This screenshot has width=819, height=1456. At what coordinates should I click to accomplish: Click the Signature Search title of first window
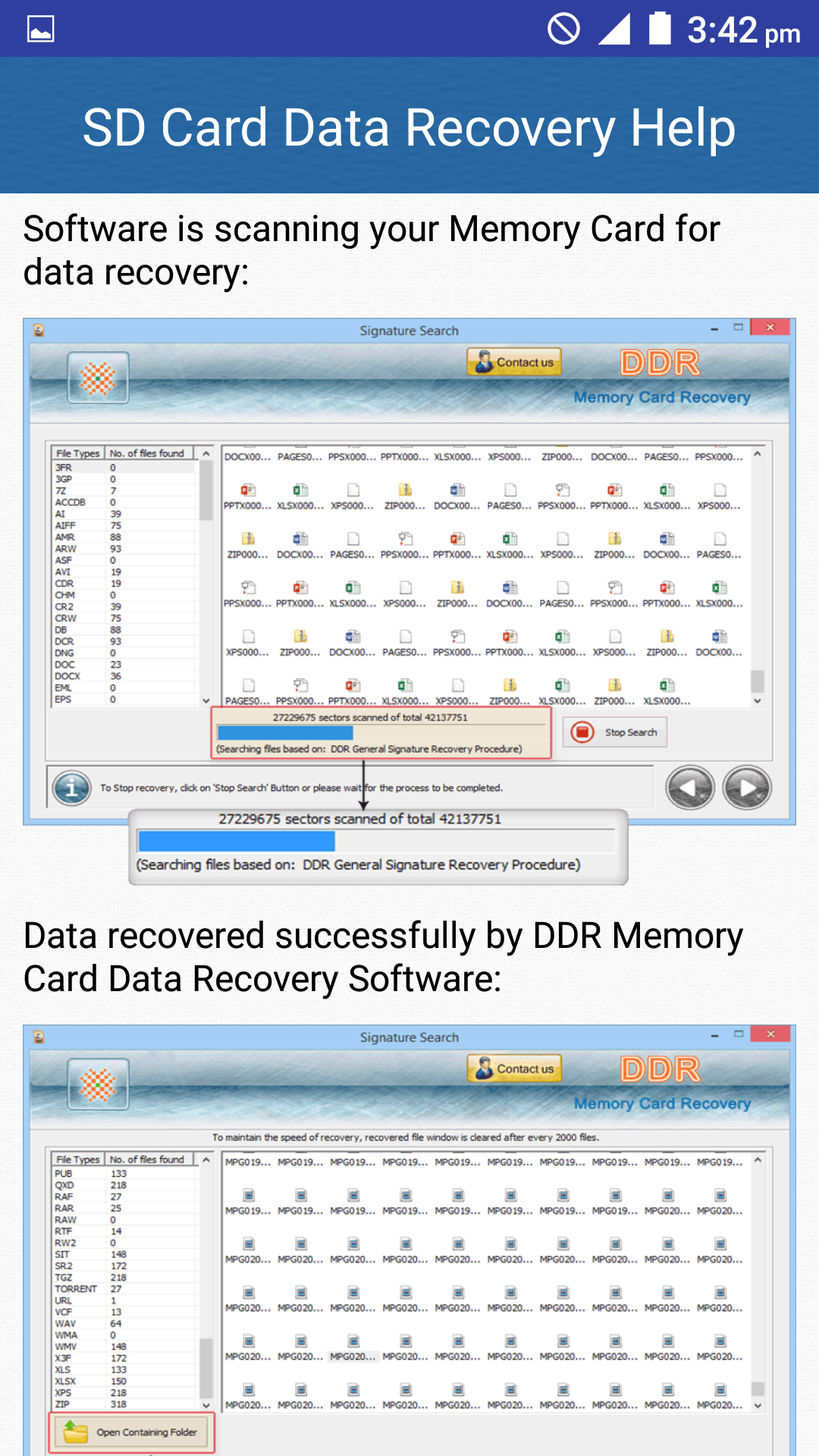(409, 331)
